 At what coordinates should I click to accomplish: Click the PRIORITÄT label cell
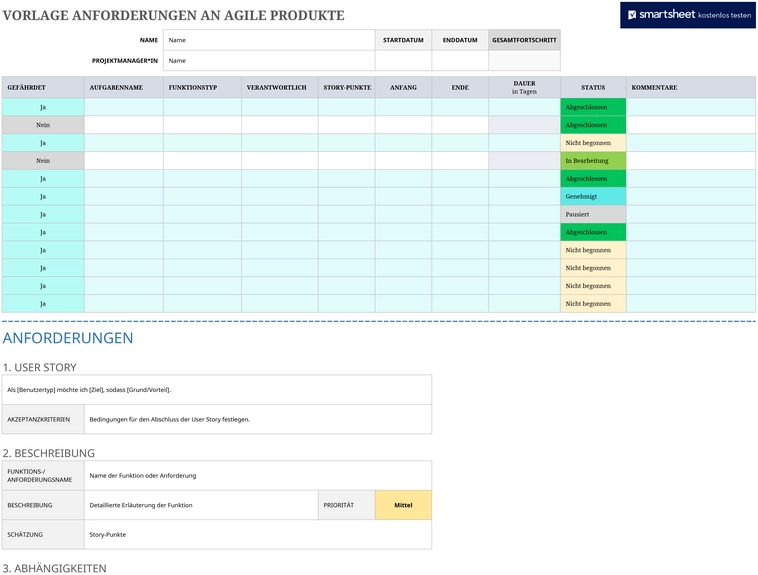pos(347,505)
